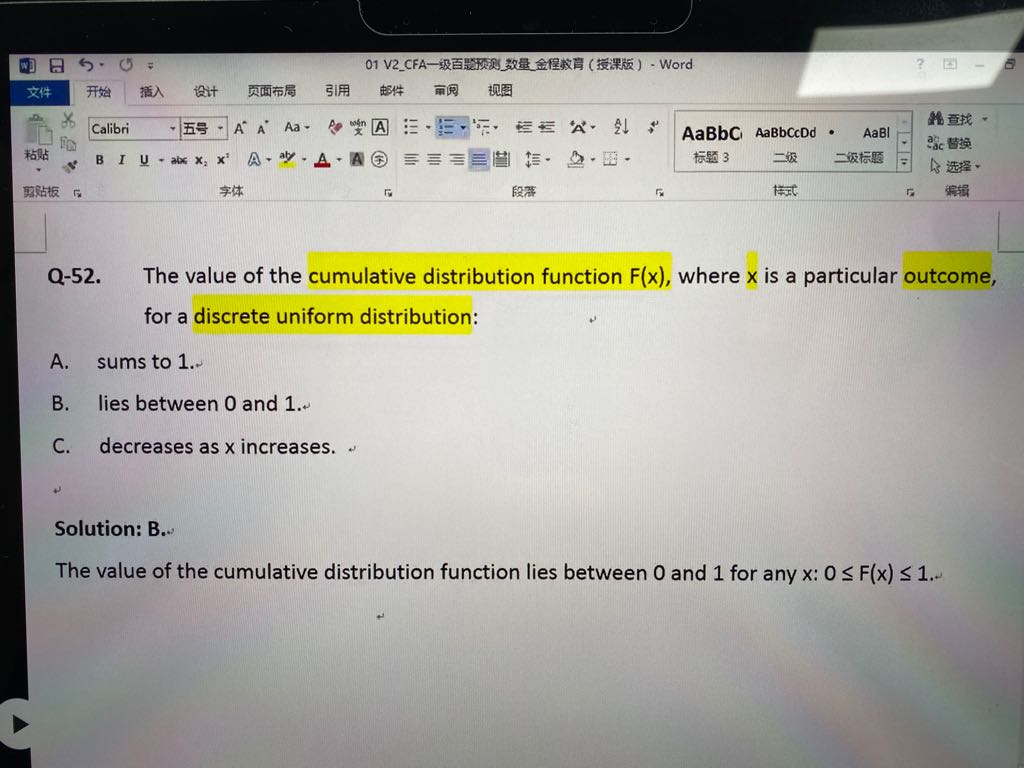This screenshot has height=768, width=1024.
Task: Toggle subscript formatting
Action: [x=201, y=160]
